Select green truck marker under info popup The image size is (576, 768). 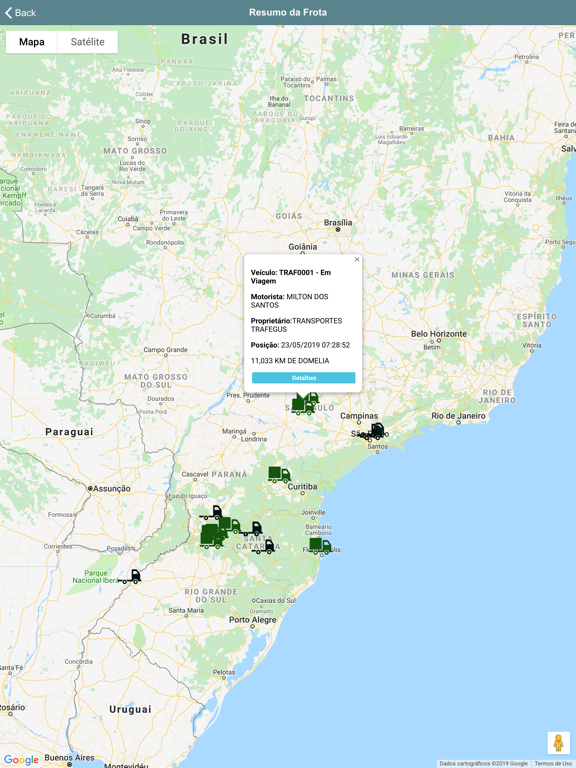click(305, 405)
